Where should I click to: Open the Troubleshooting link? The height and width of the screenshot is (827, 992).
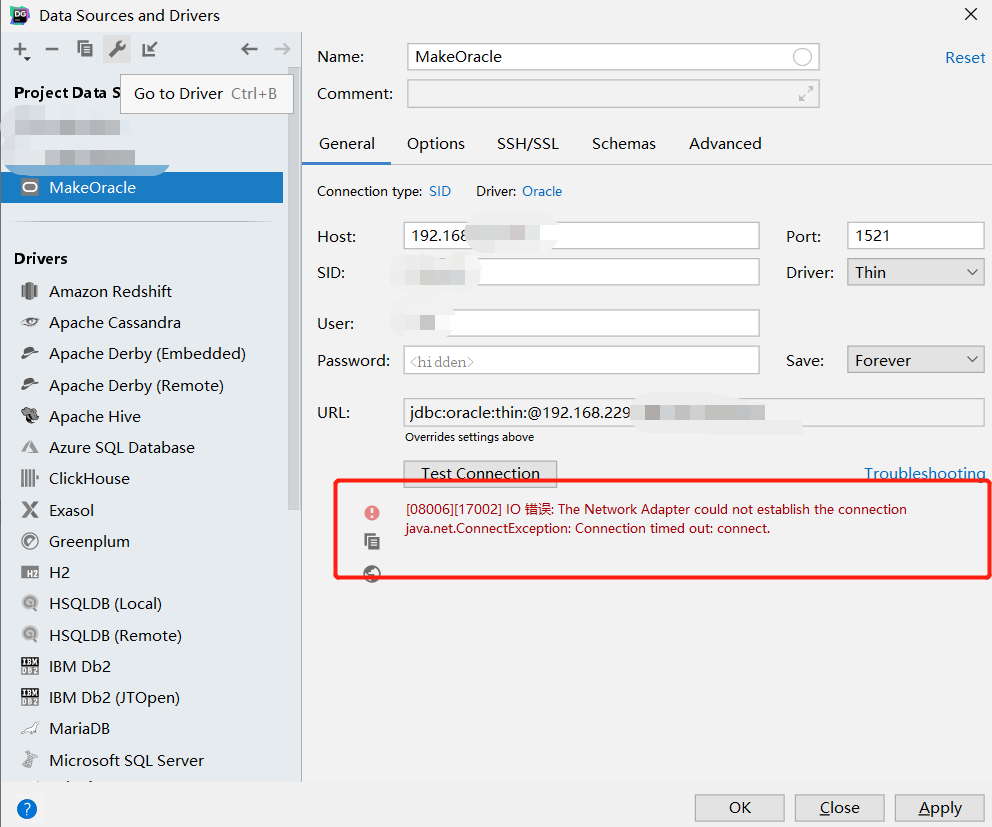point(924,473)
